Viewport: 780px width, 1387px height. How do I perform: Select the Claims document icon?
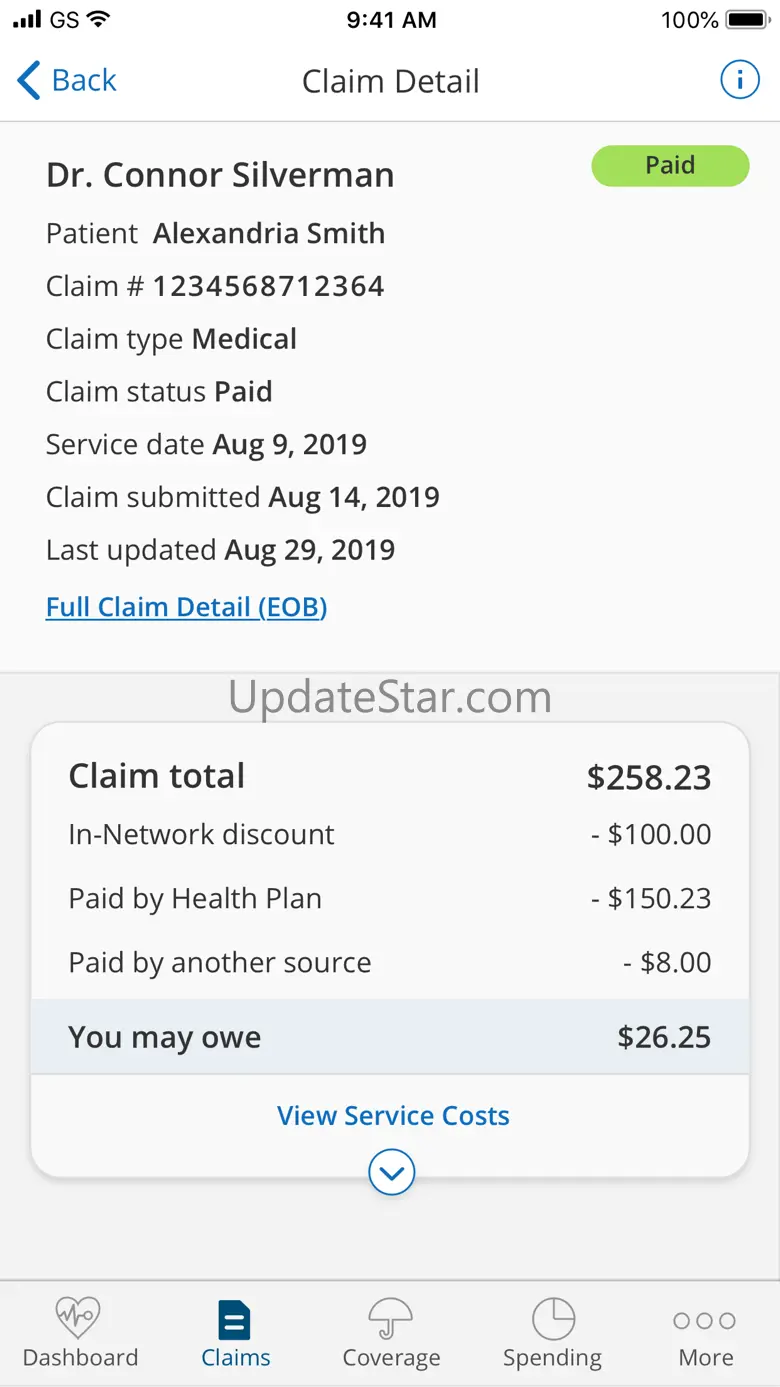(235, 1320)
